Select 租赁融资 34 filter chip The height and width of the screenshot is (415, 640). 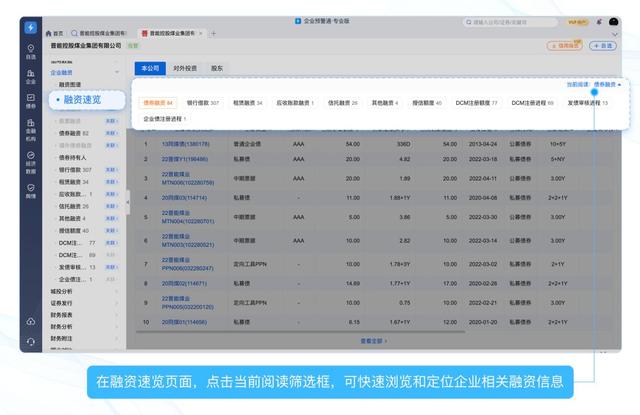247,103
